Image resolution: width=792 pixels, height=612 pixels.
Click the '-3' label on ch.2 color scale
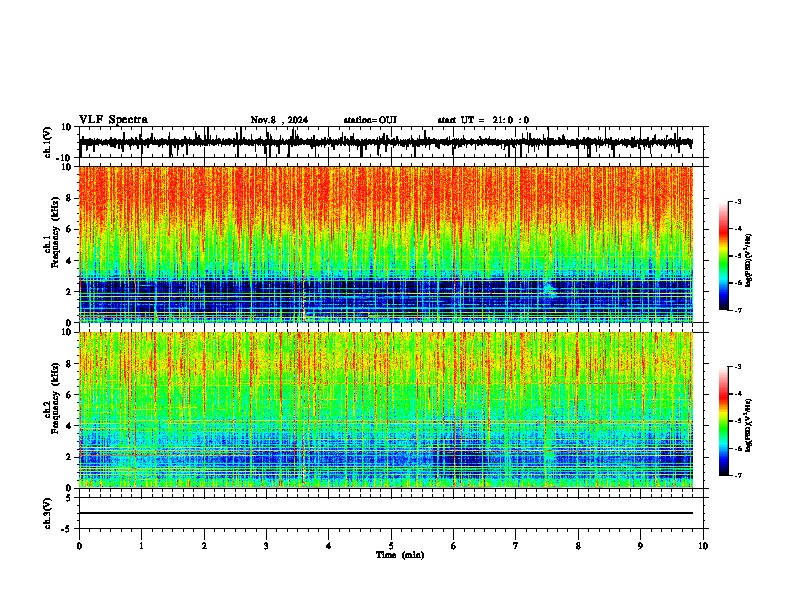click(737, 367)
